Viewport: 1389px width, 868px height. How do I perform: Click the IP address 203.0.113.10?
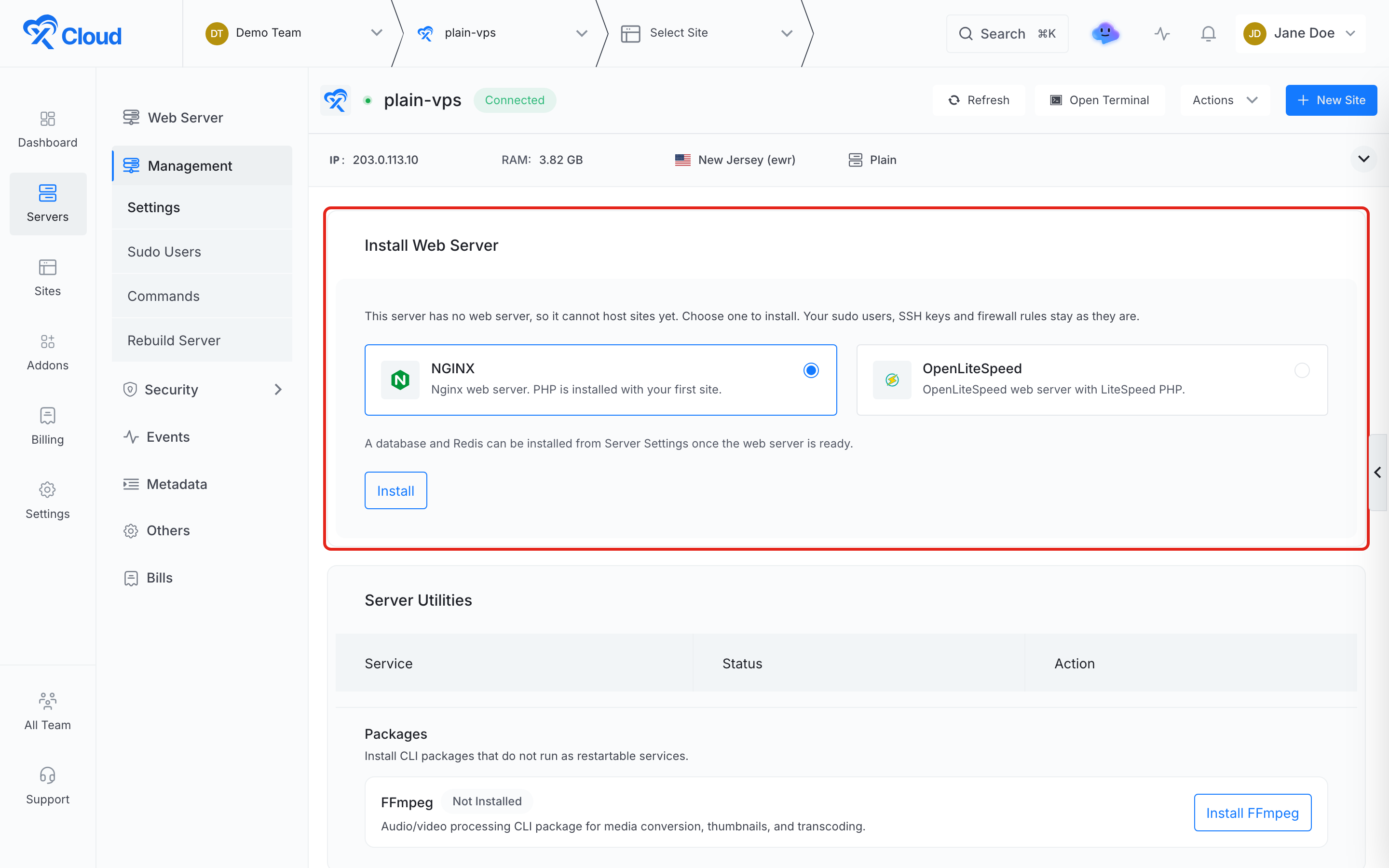[x=385, y=160]
